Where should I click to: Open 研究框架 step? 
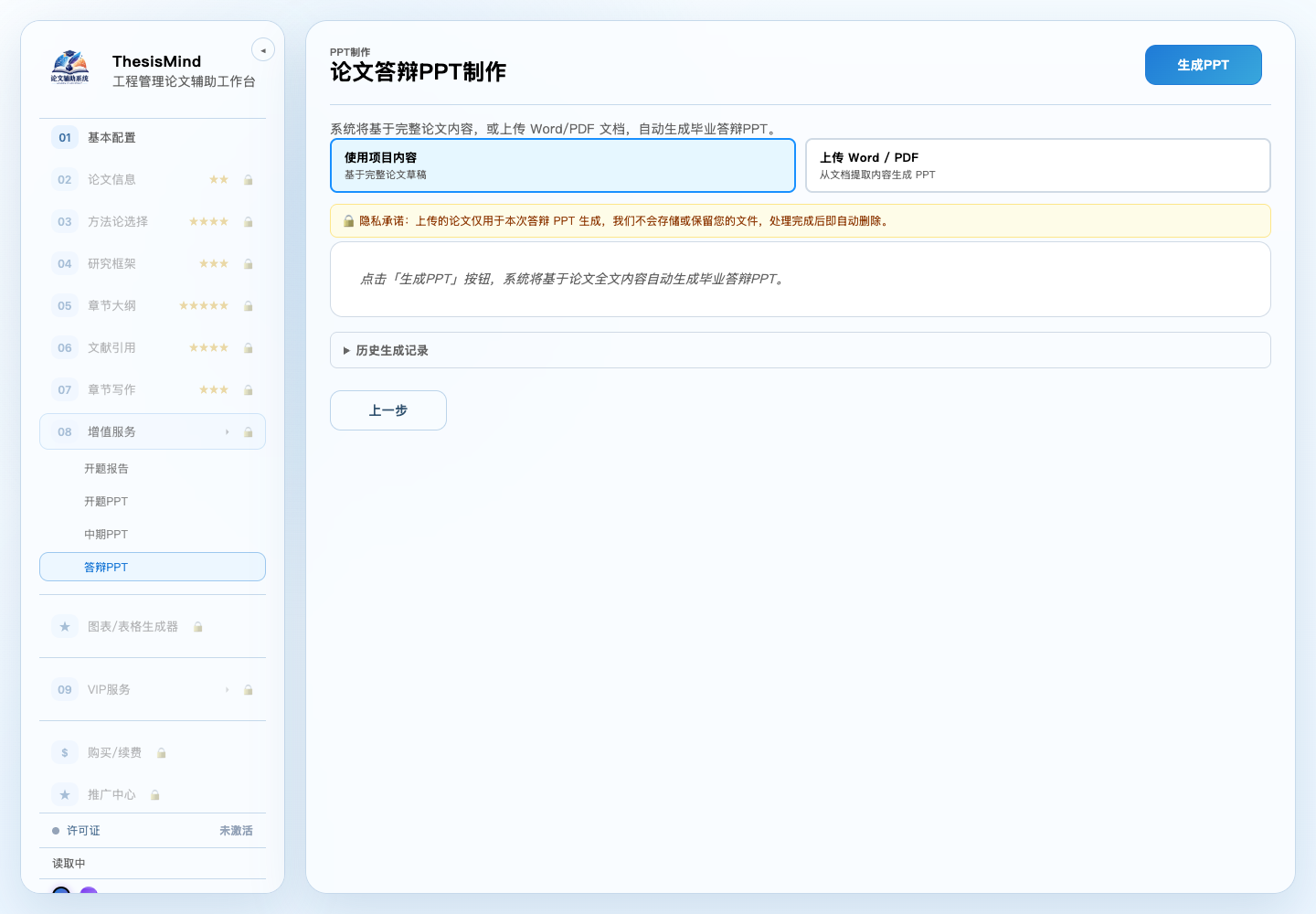(153, 264)
